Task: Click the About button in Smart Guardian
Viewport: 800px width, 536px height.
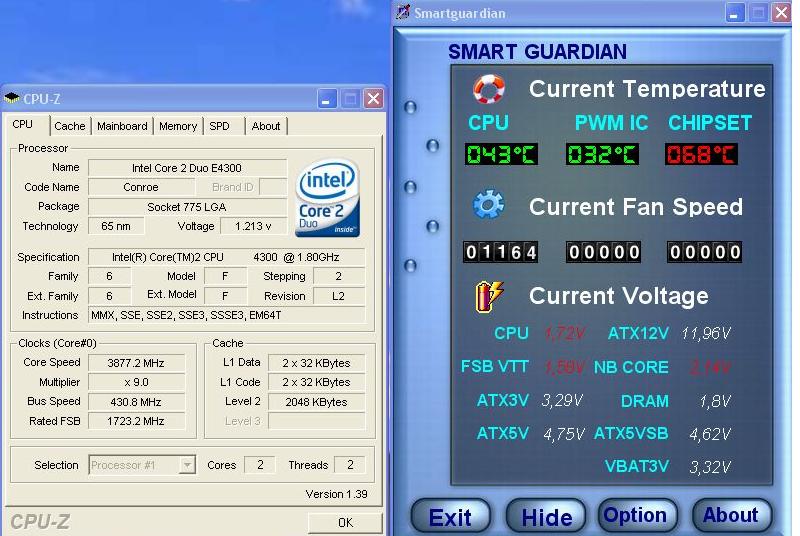Action: 731,516
